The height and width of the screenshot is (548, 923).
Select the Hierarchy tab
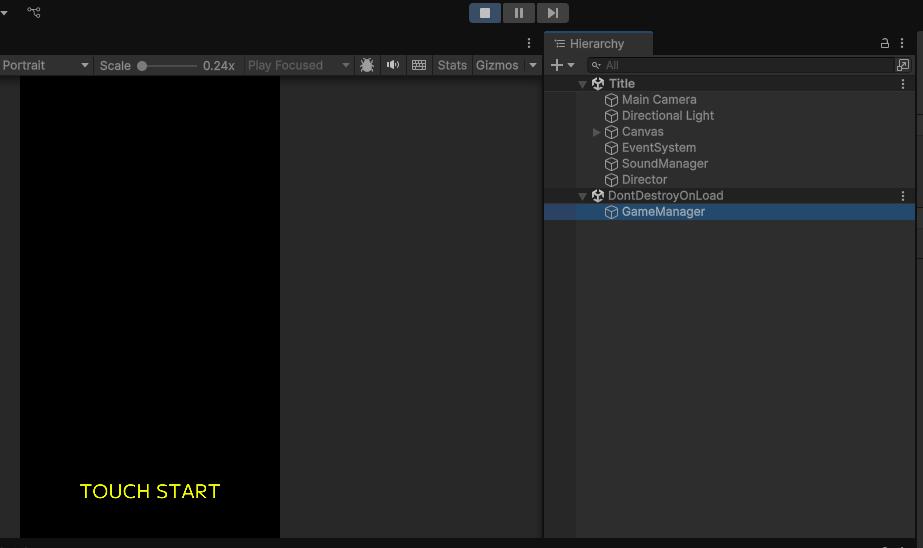597,44
